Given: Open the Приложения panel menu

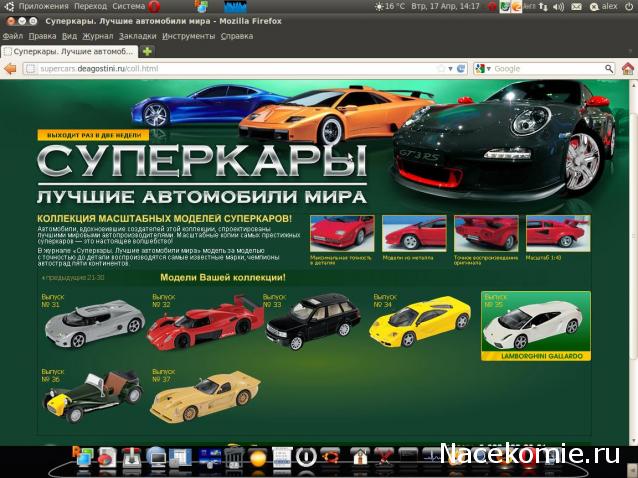Looking at the screenshot, I should pyautogui.click(x=43, y=7).
